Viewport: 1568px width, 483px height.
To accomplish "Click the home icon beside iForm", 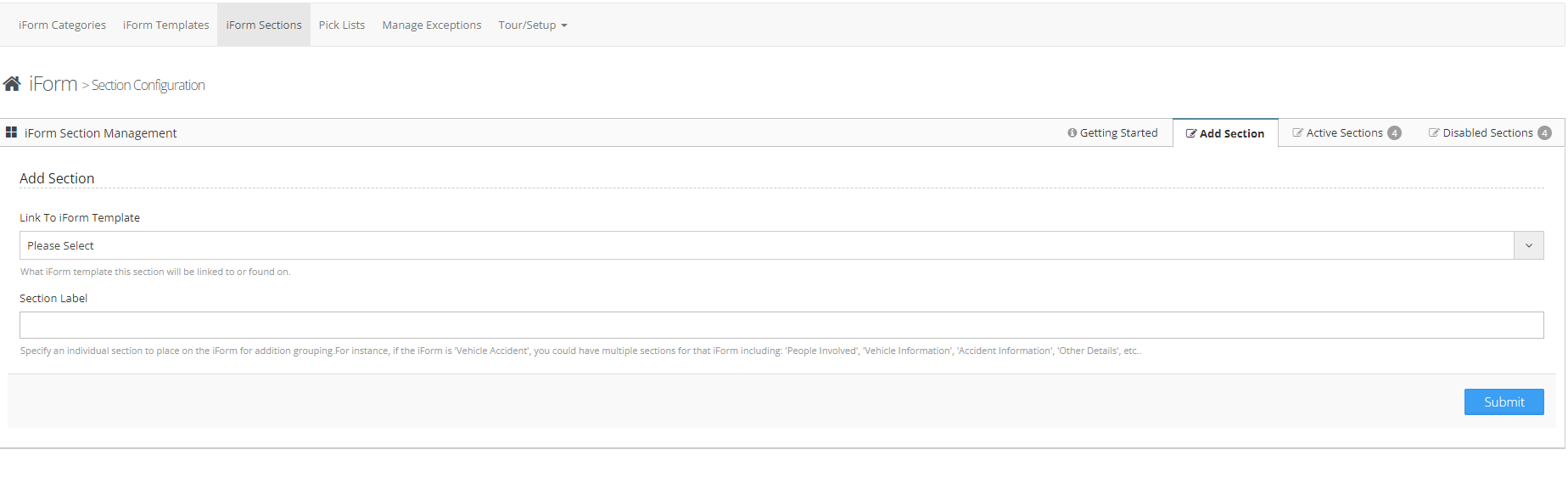I will click(12, 84).
